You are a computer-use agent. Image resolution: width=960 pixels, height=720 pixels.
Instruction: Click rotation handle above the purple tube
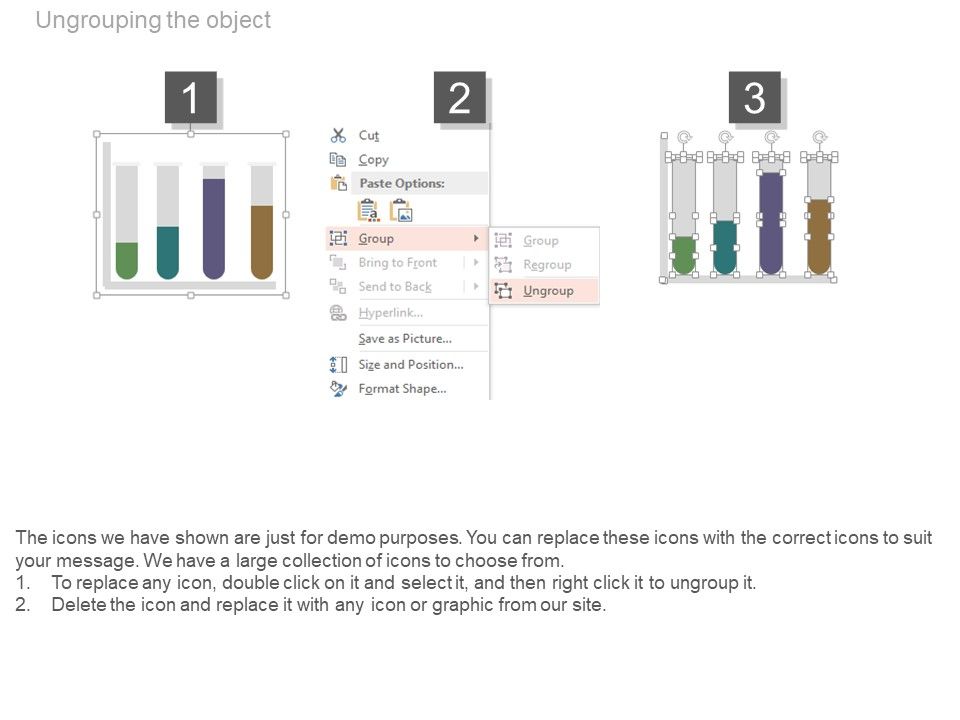tap(771, 137)
